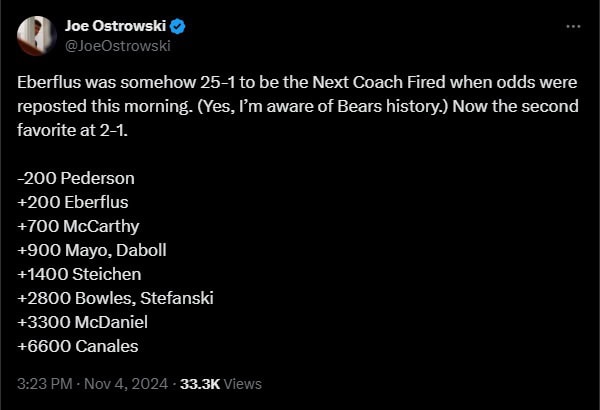Click the words "reposted this morning"

pyautogui.click(x=96, y=106)
